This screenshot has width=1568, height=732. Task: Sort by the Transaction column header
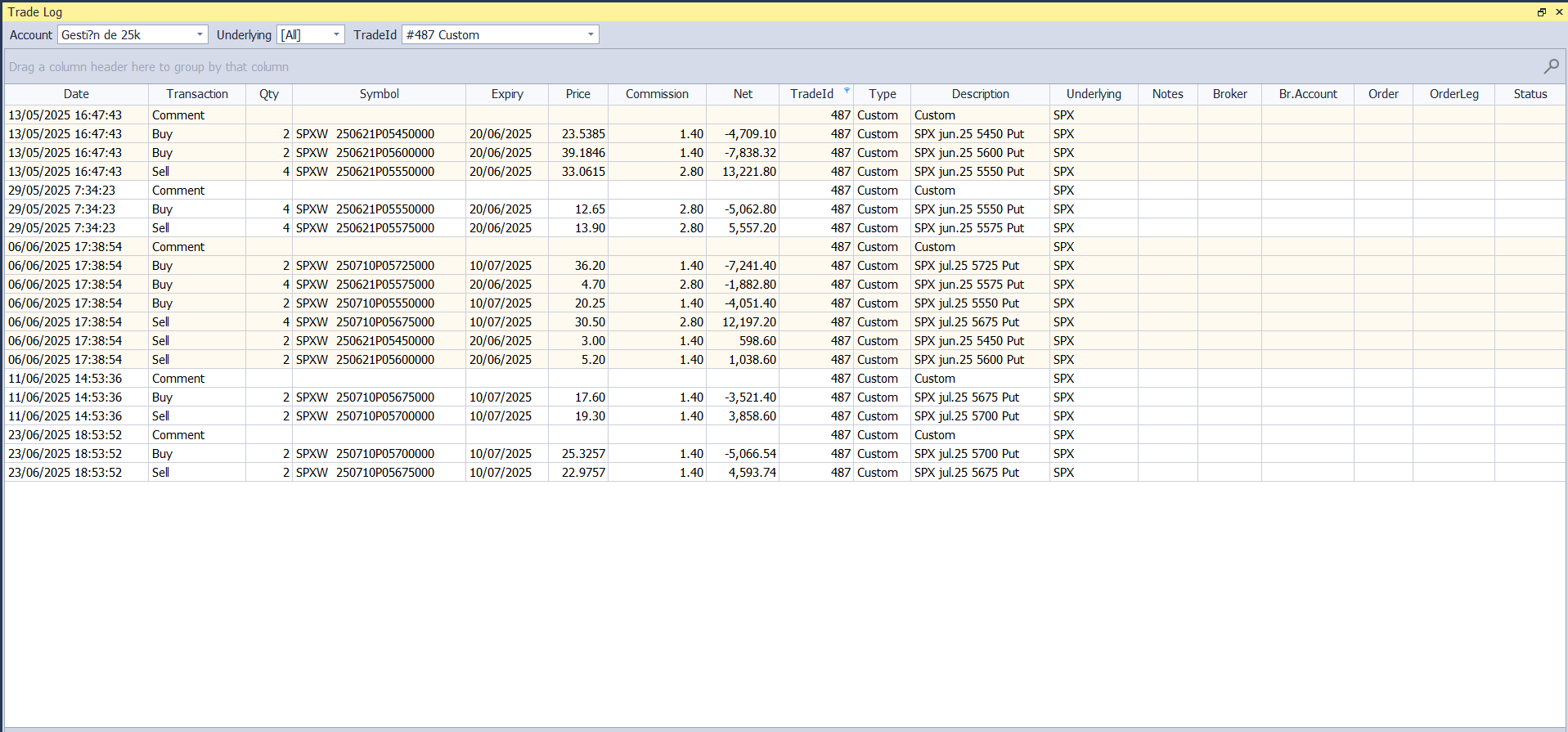(x=196, y=94)
